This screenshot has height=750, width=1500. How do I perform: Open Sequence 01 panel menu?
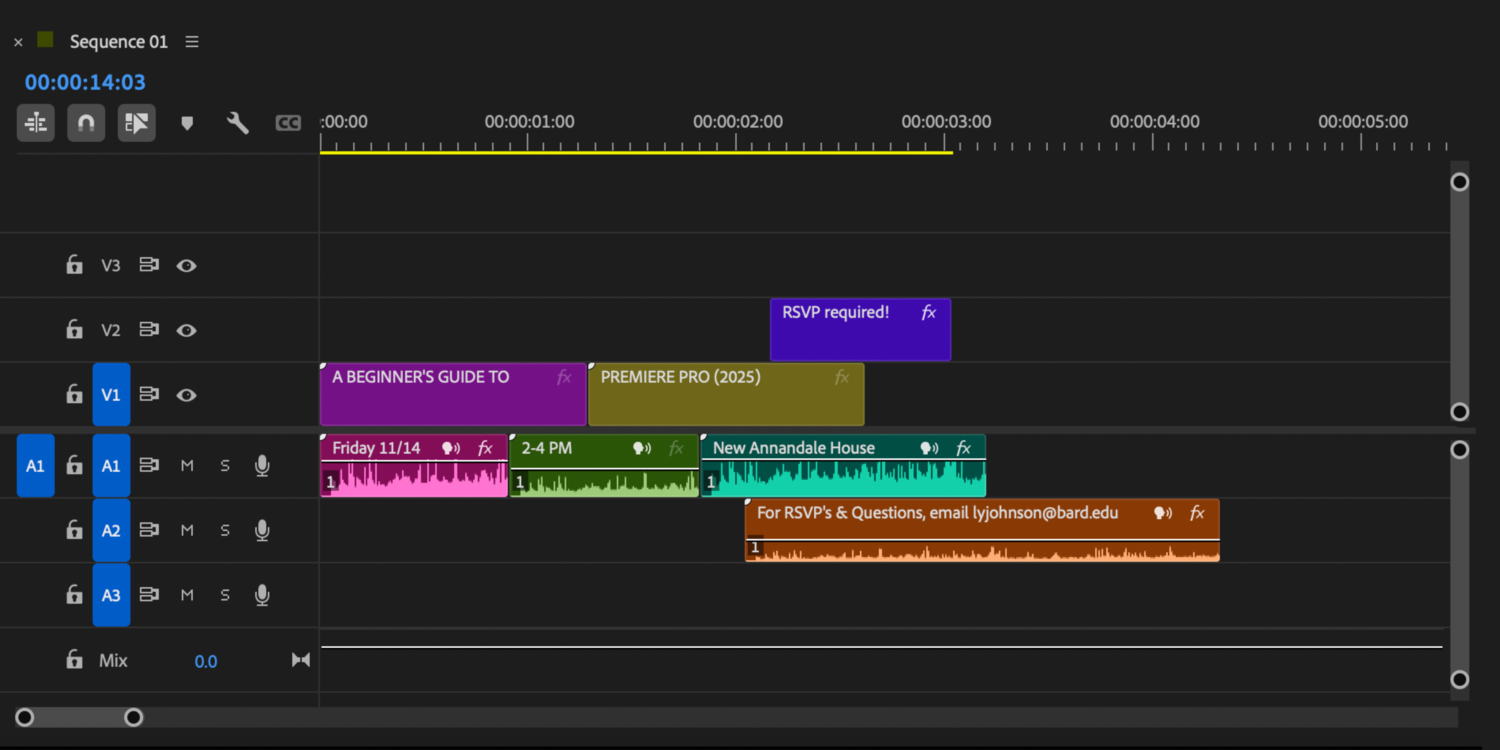[x=192, y=42]
